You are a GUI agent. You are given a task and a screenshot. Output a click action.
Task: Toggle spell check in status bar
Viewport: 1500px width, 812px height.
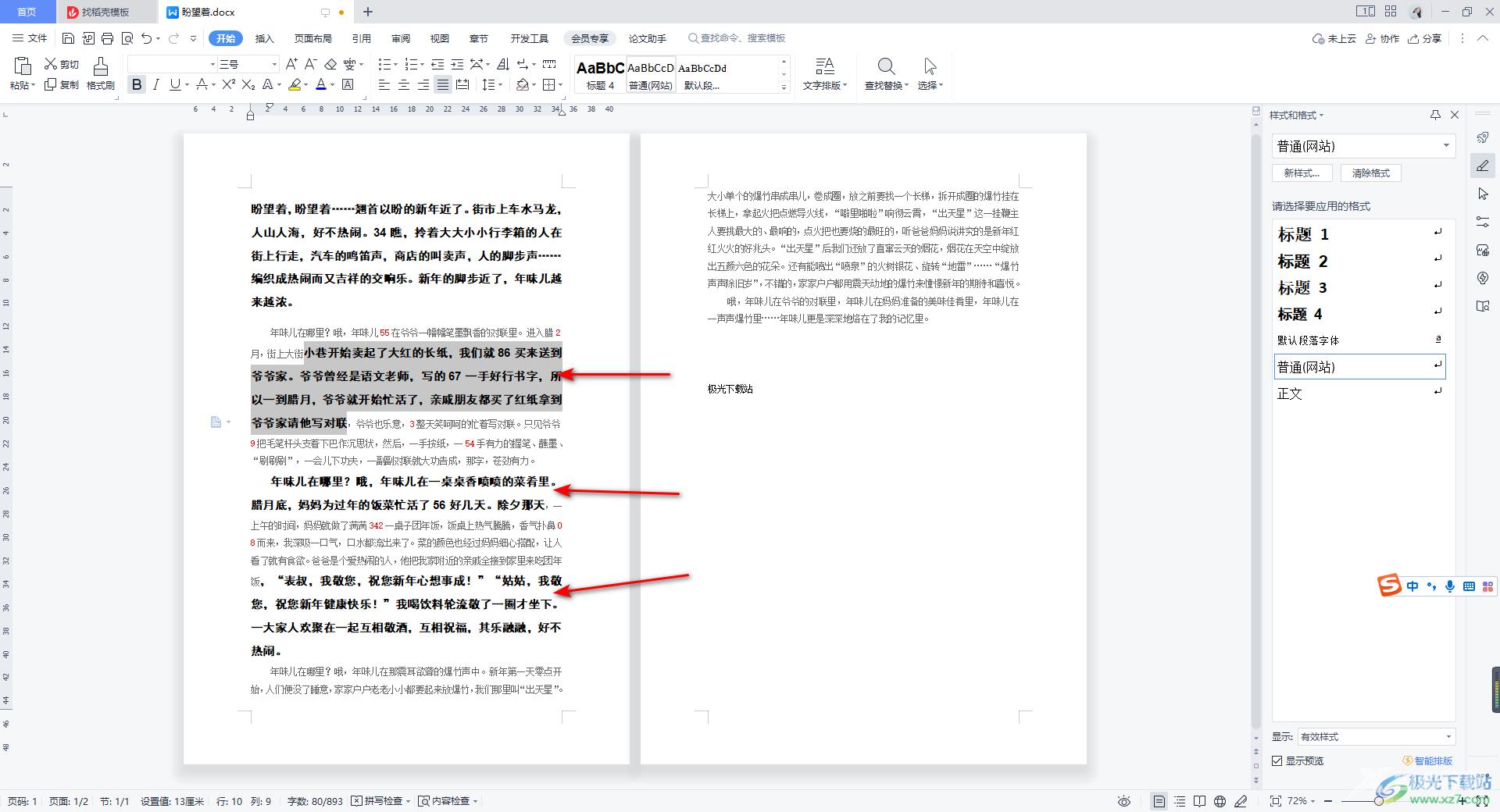[x=380, y=801]
